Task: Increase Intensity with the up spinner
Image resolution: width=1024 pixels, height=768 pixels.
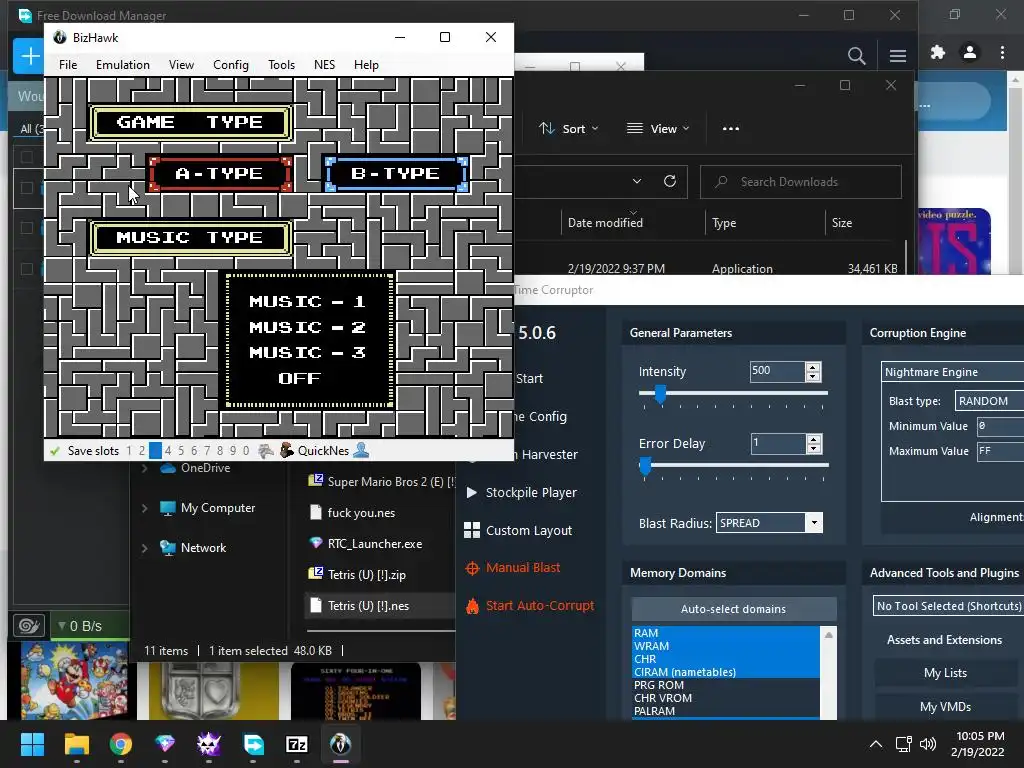Action: click(813, 367)
